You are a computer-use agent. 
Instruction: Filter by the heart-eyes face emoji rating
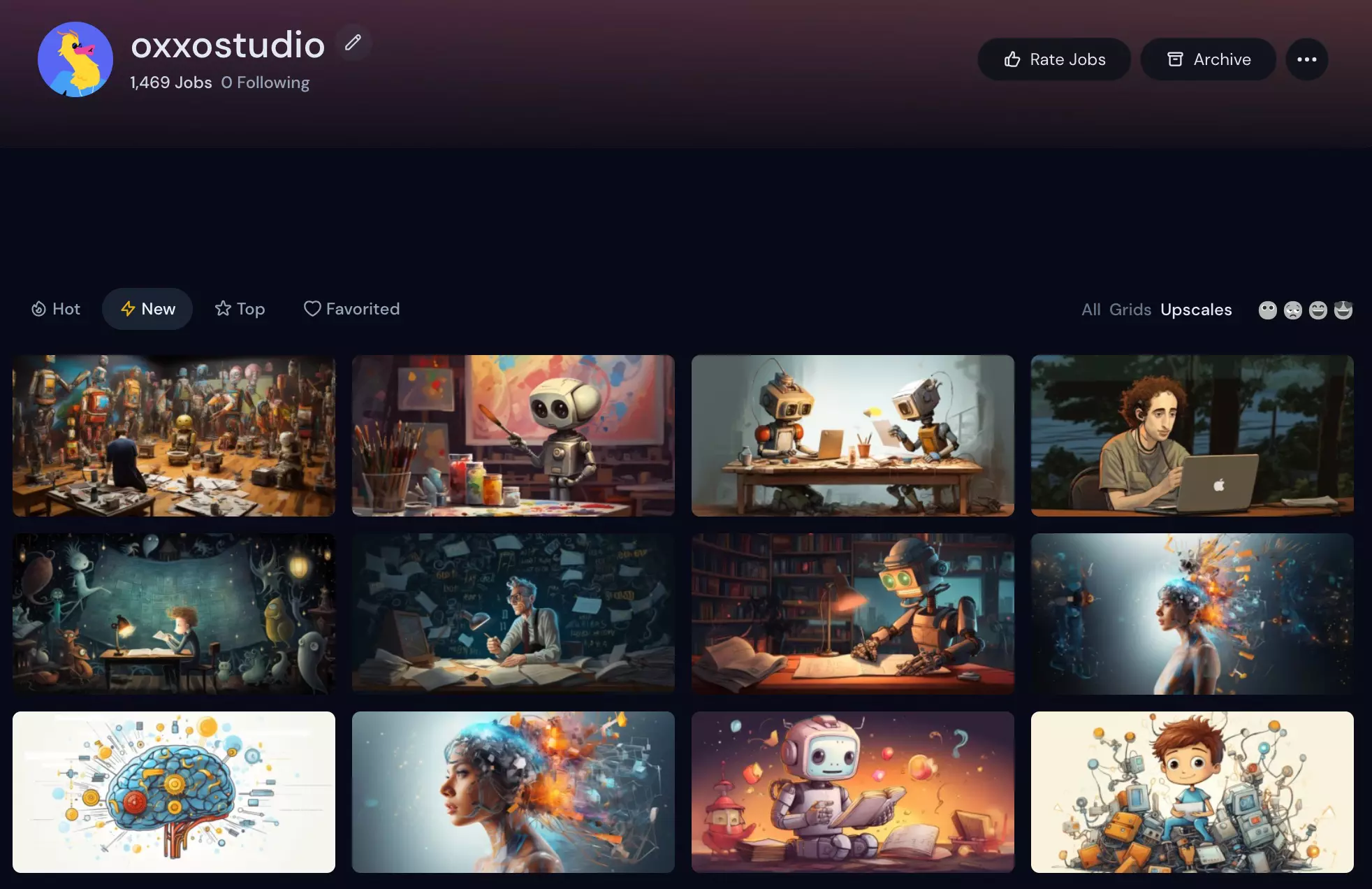pos(1343,310)
